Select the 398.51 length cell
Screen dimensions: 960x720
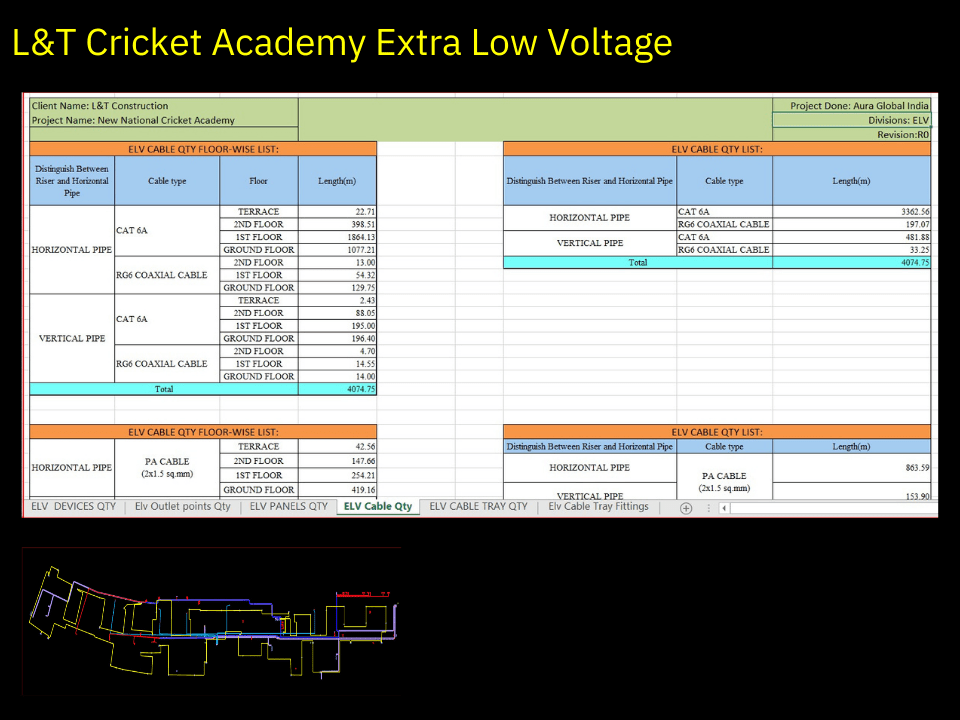point(337,224)
